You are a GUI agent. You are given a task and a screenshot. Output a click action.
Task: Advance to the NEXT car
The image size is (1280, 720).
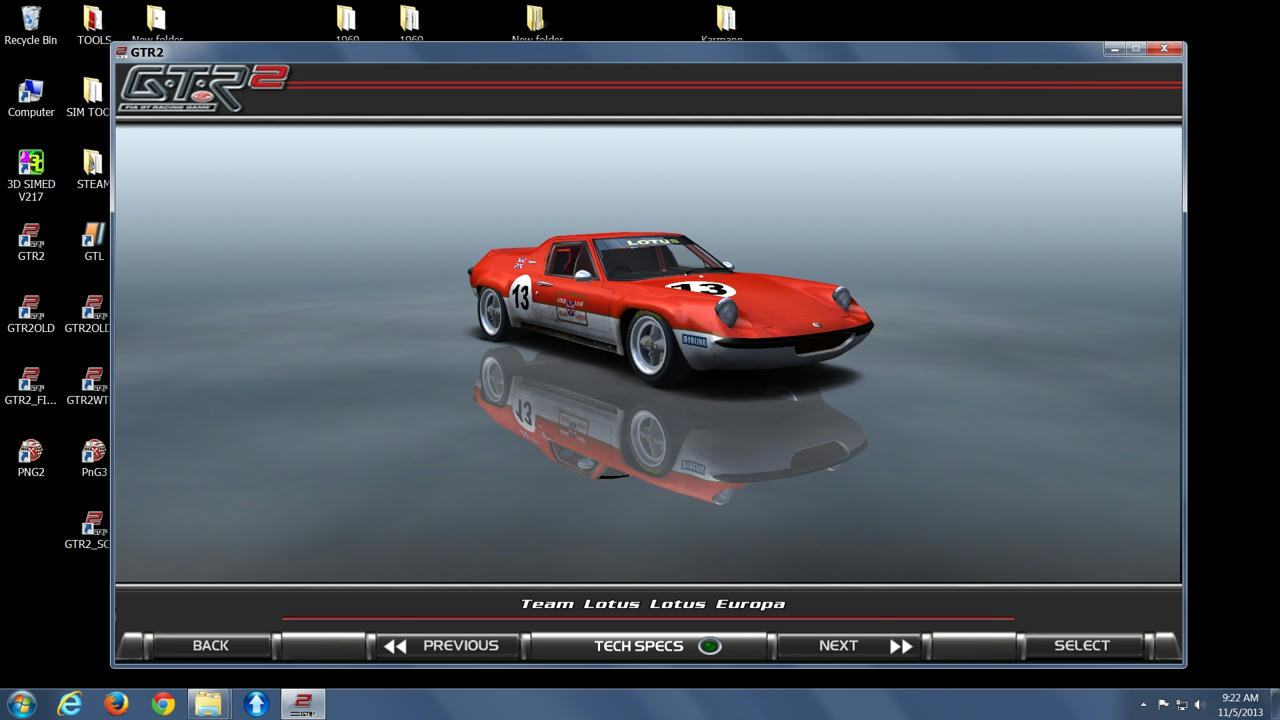850,646
